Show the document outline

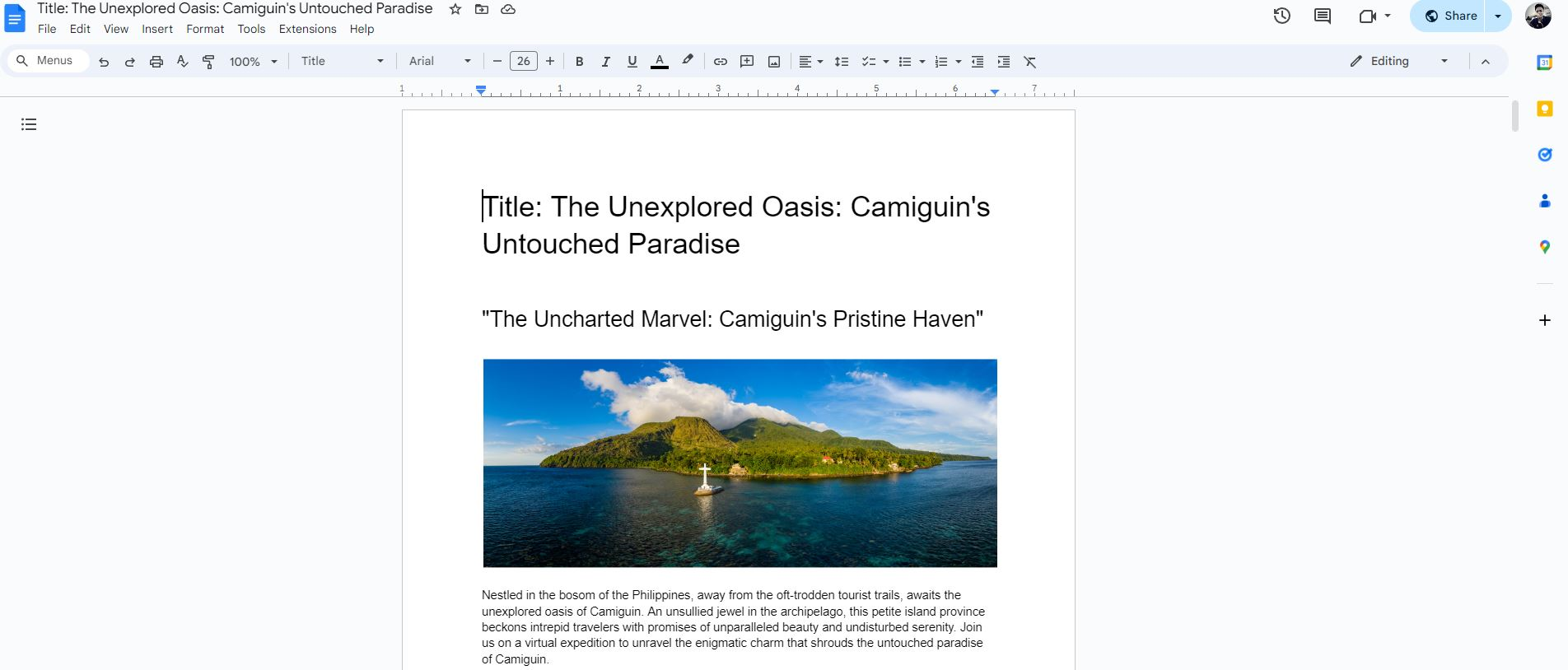tap(29, 124)
